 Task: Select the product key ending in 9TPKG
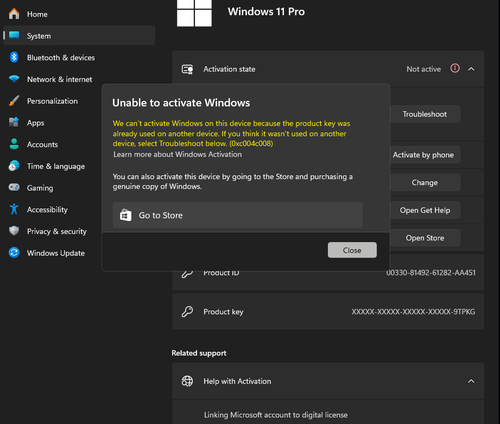[413, 312]
